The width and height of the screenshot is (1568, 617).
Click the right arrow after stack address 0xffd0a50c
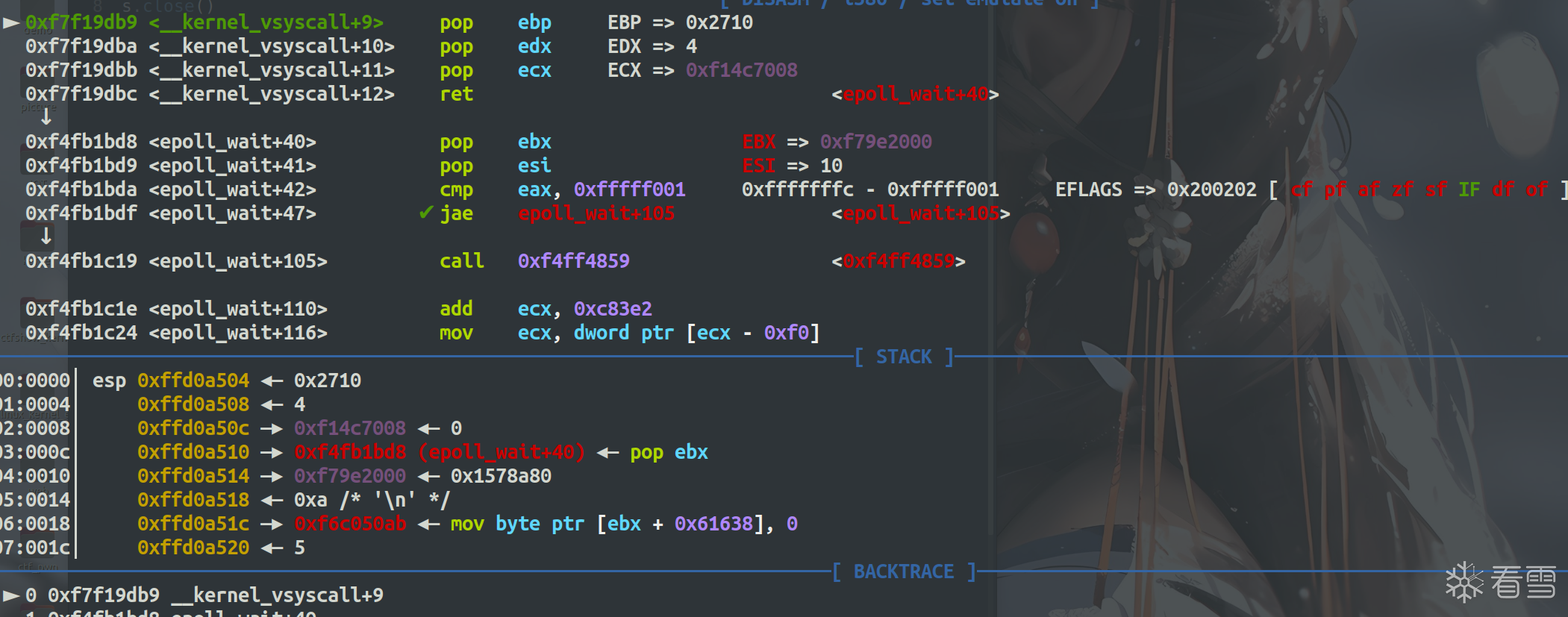(x=272, y=428)
